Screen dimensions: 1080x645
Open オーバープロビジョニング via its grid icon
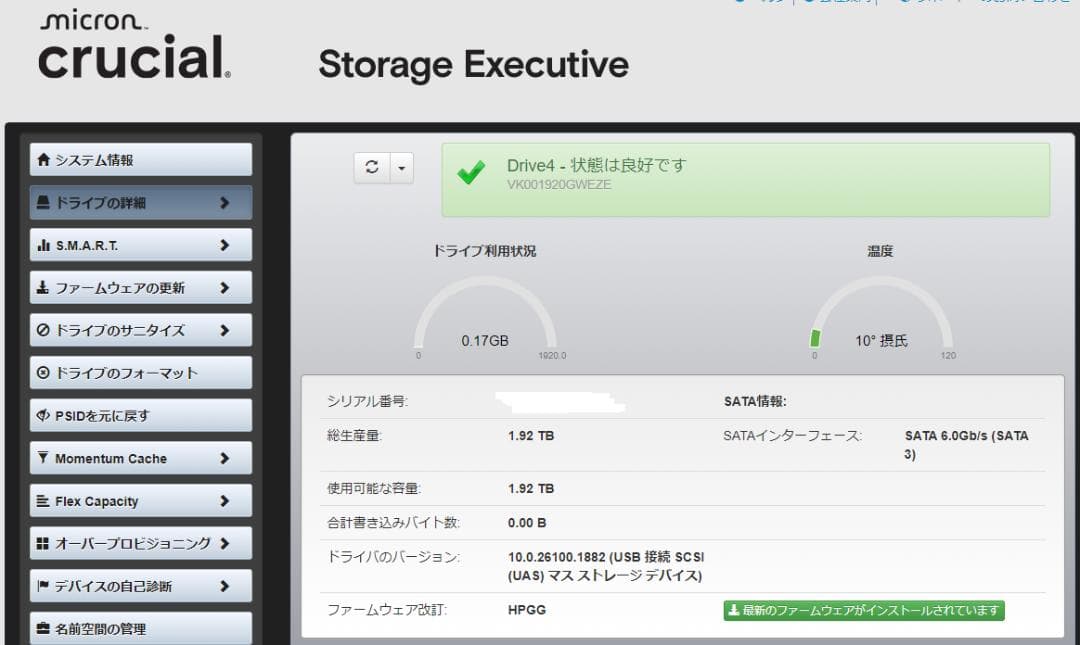click(x=44, y=543)
